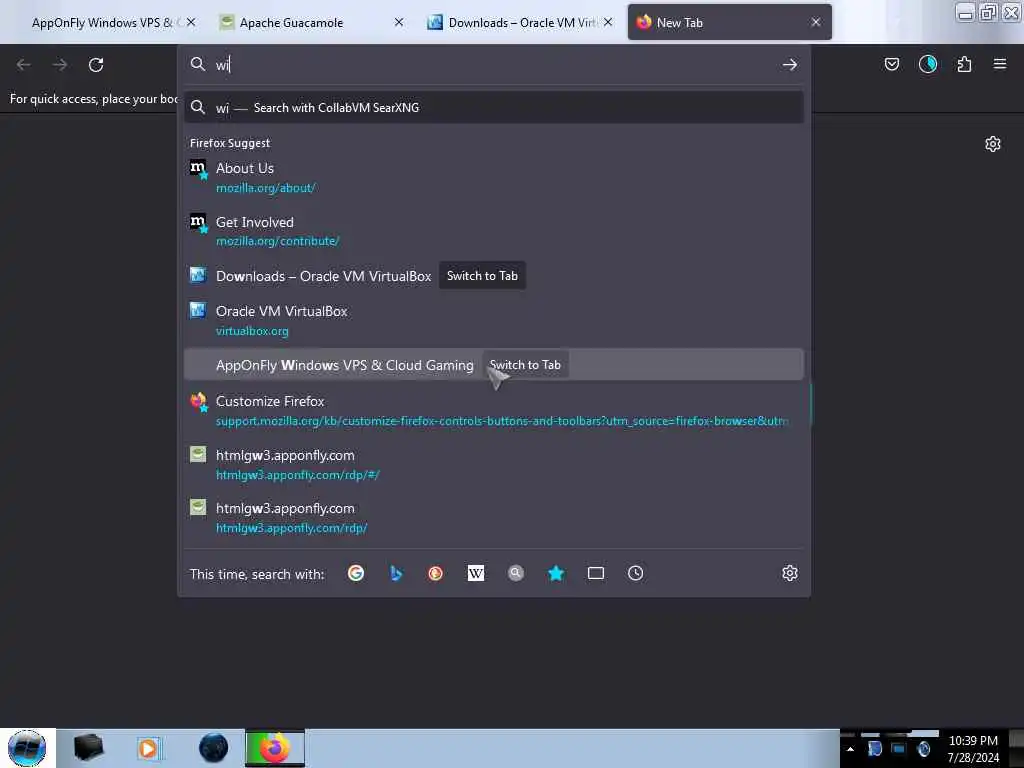Viewport: 1024px width, 768px height.
Task: Close the New Tab tab
Action: 816,22
